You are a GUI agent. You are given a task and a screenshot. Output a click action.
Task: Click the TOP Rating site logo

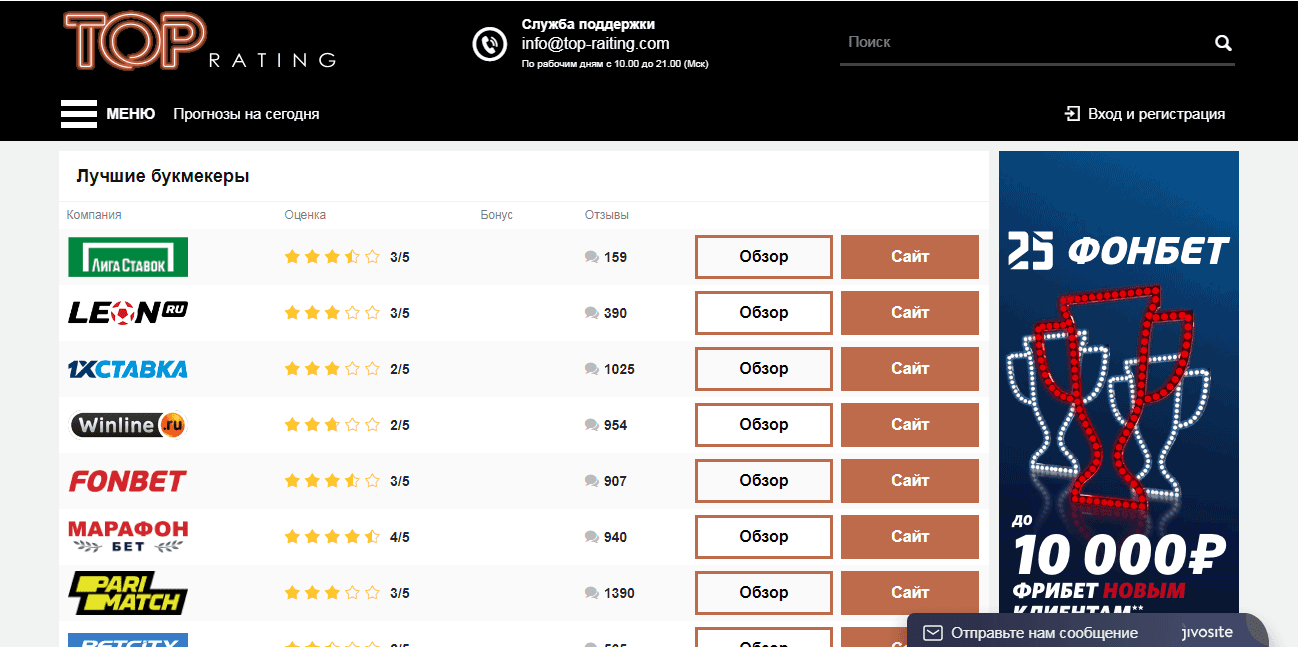tap(199, 42)
